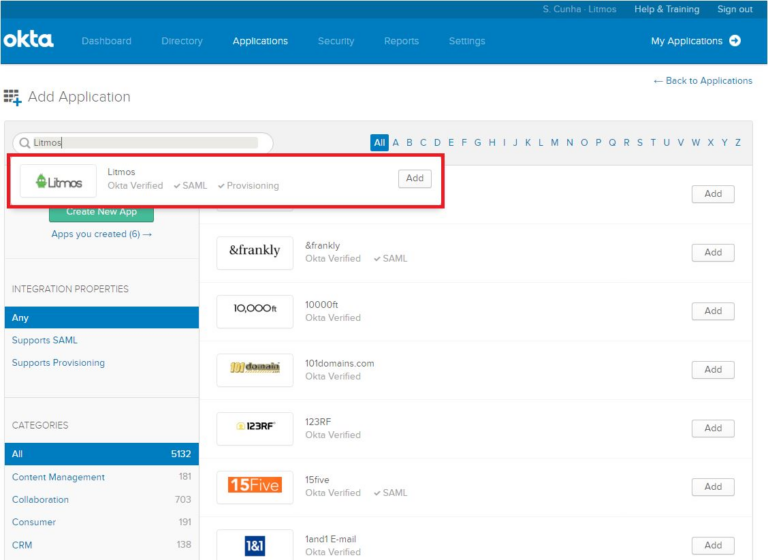
Task: Click the Litmos logo thumbnail
Action: click(x=58, y=181)
